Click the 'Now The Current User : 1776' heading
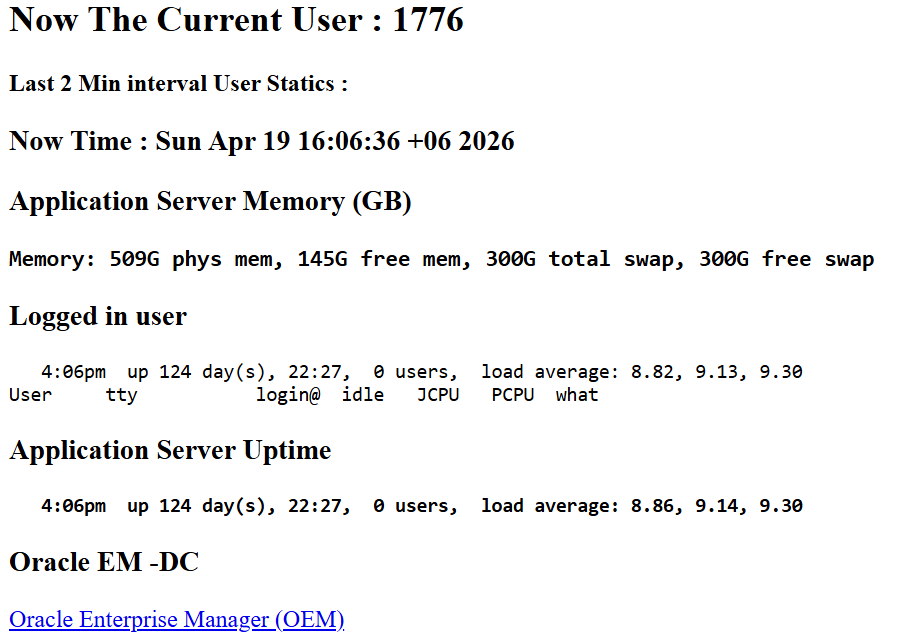908x638 pixels. tap(236, 20)
